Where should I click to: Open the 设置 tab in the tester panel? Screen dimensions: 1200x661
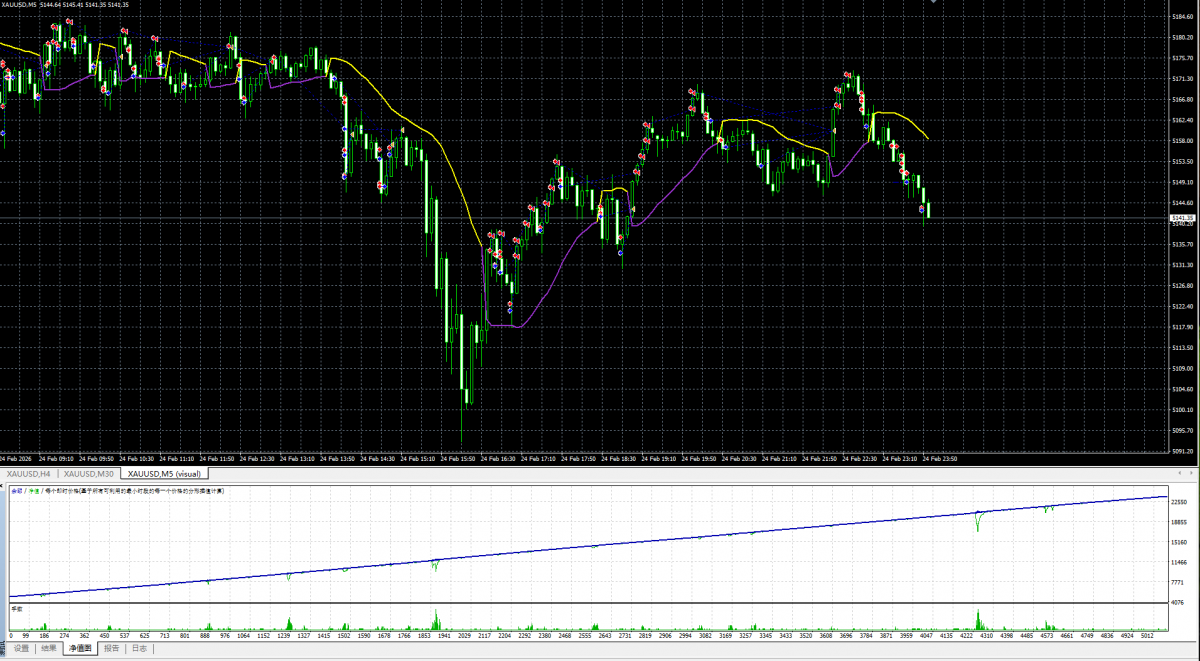(20, 649)
